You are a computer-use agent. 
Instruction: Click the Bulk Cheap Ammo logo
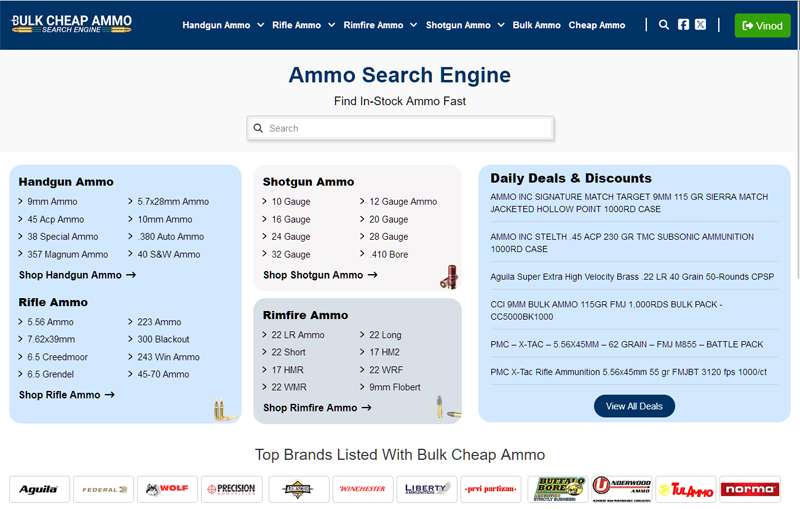tap(71, 24)
